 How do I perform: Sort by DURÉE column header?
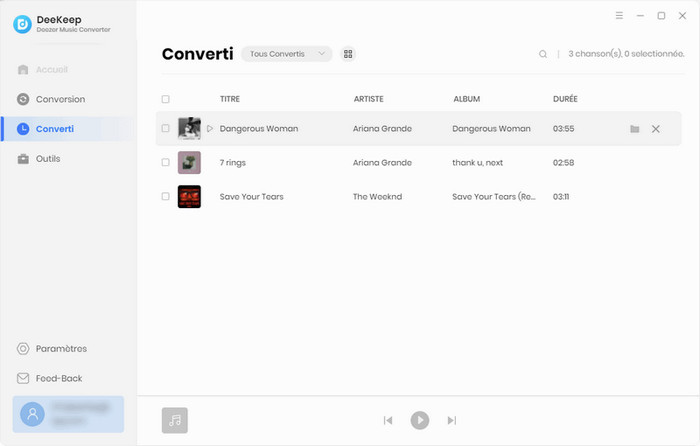[x=565, y=99]
